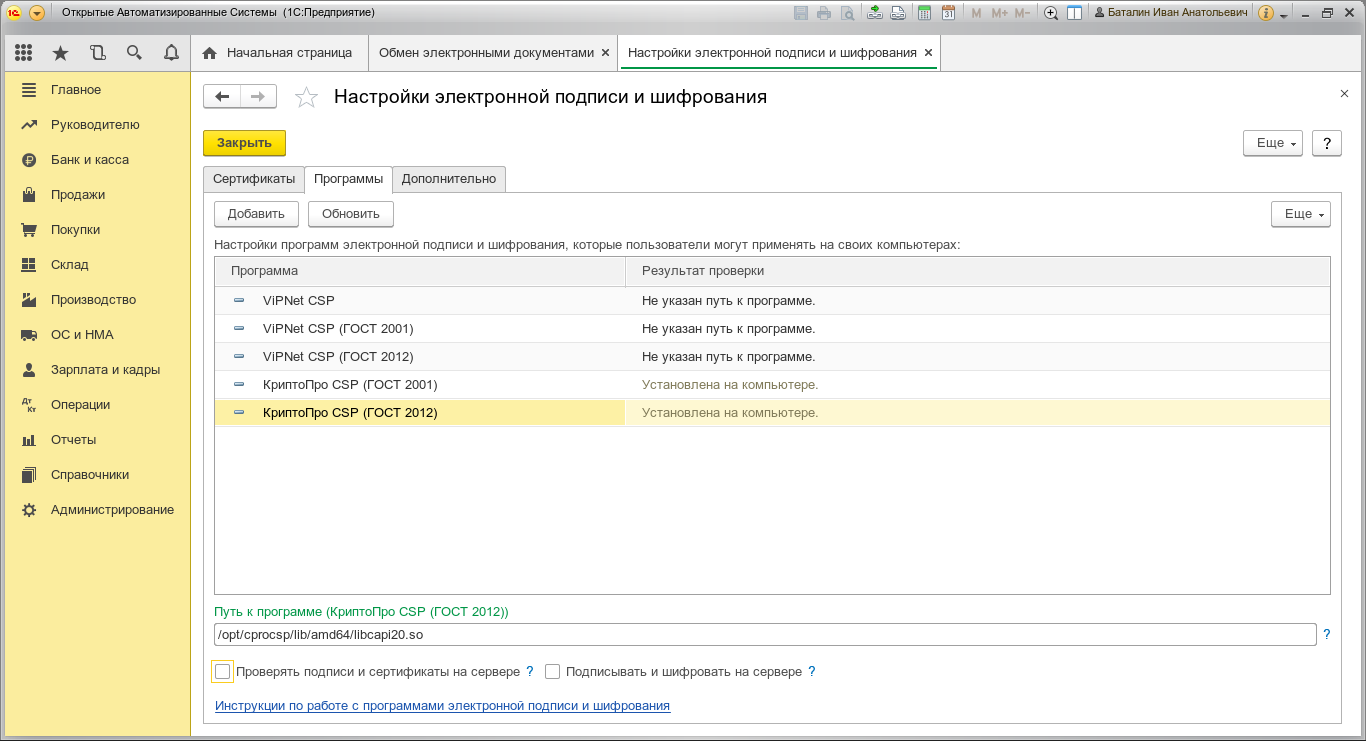Open the calendar icon in title bar

coord(948,13)
